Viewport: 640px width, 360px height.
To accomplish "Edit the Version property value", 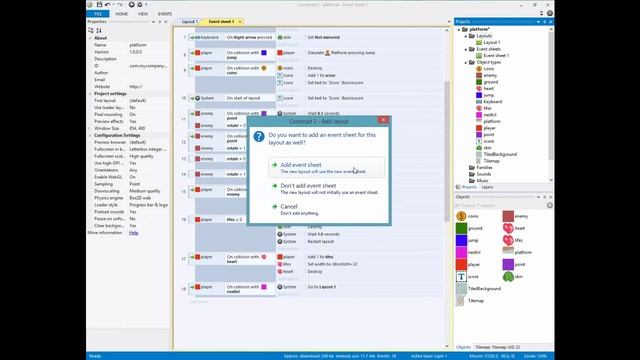I will [x=148, y=52].
